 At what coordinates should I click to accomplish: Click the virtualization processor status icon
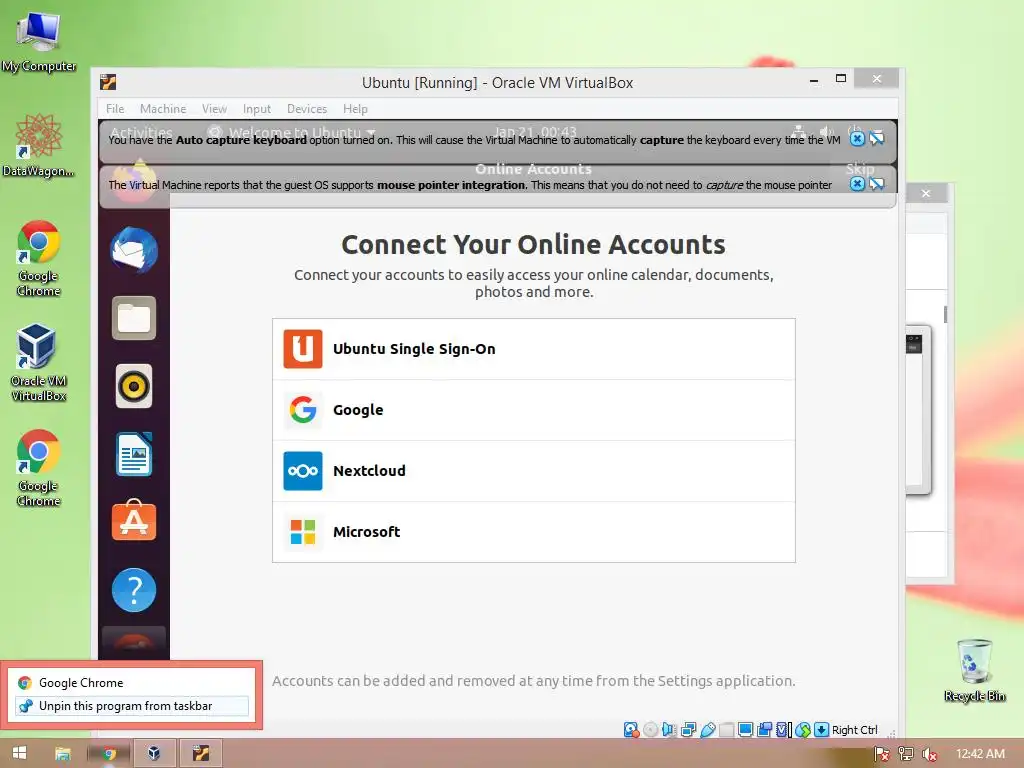point(783,729)
